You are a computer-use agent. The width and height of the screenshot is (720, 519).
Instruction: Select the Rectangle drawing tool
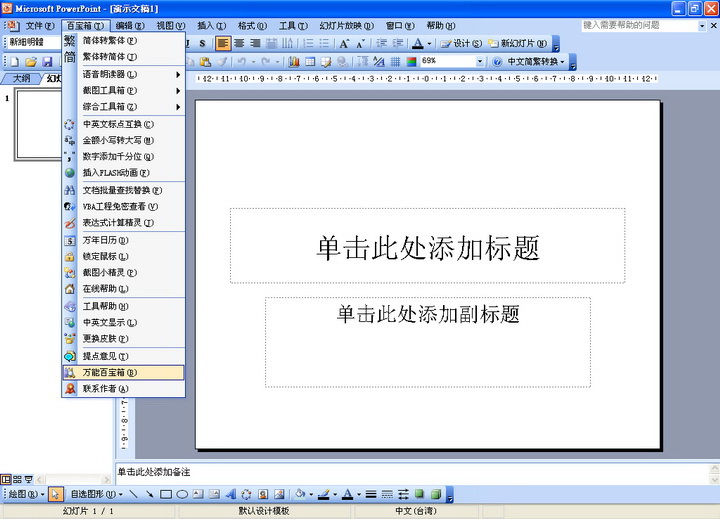[166, 495]
